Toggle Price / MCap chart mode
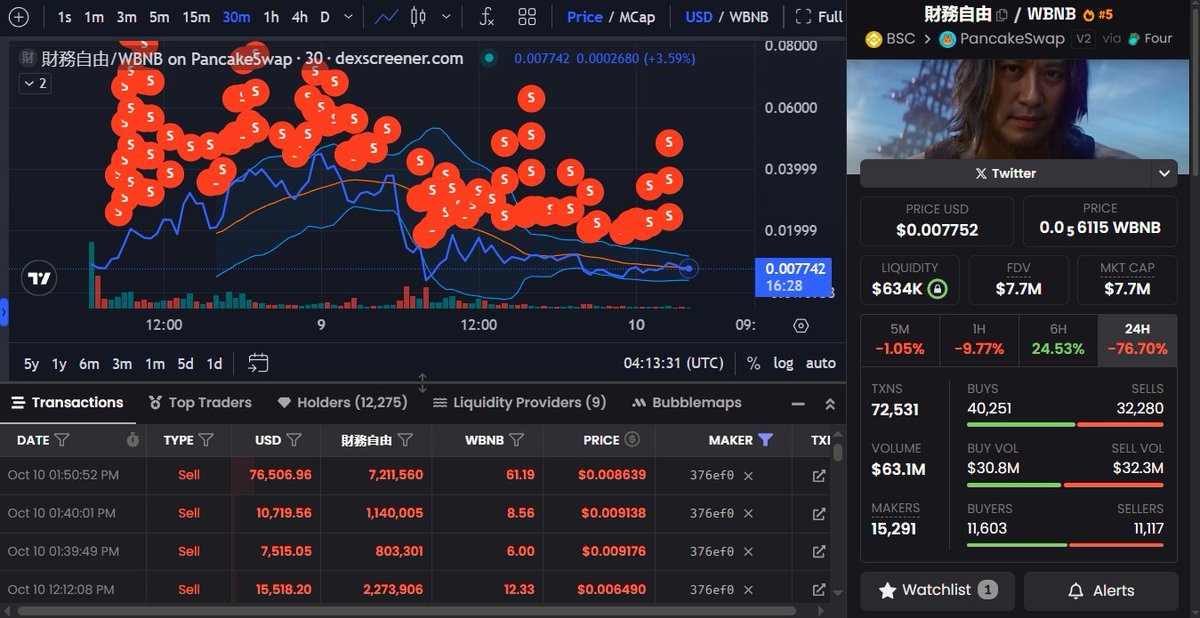 [x=610, y=17]
